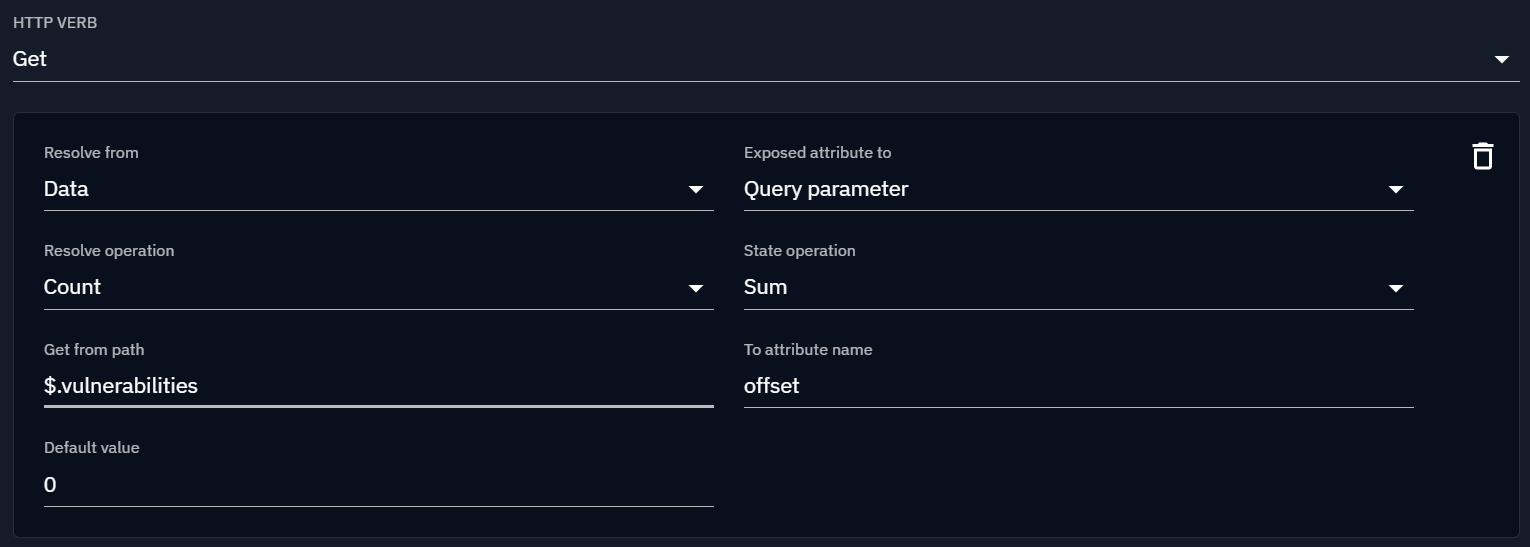Open the Resolve operation dropdown arrow
The height and width of the screenshot is (547, 1530).
(x=696, y=288)
